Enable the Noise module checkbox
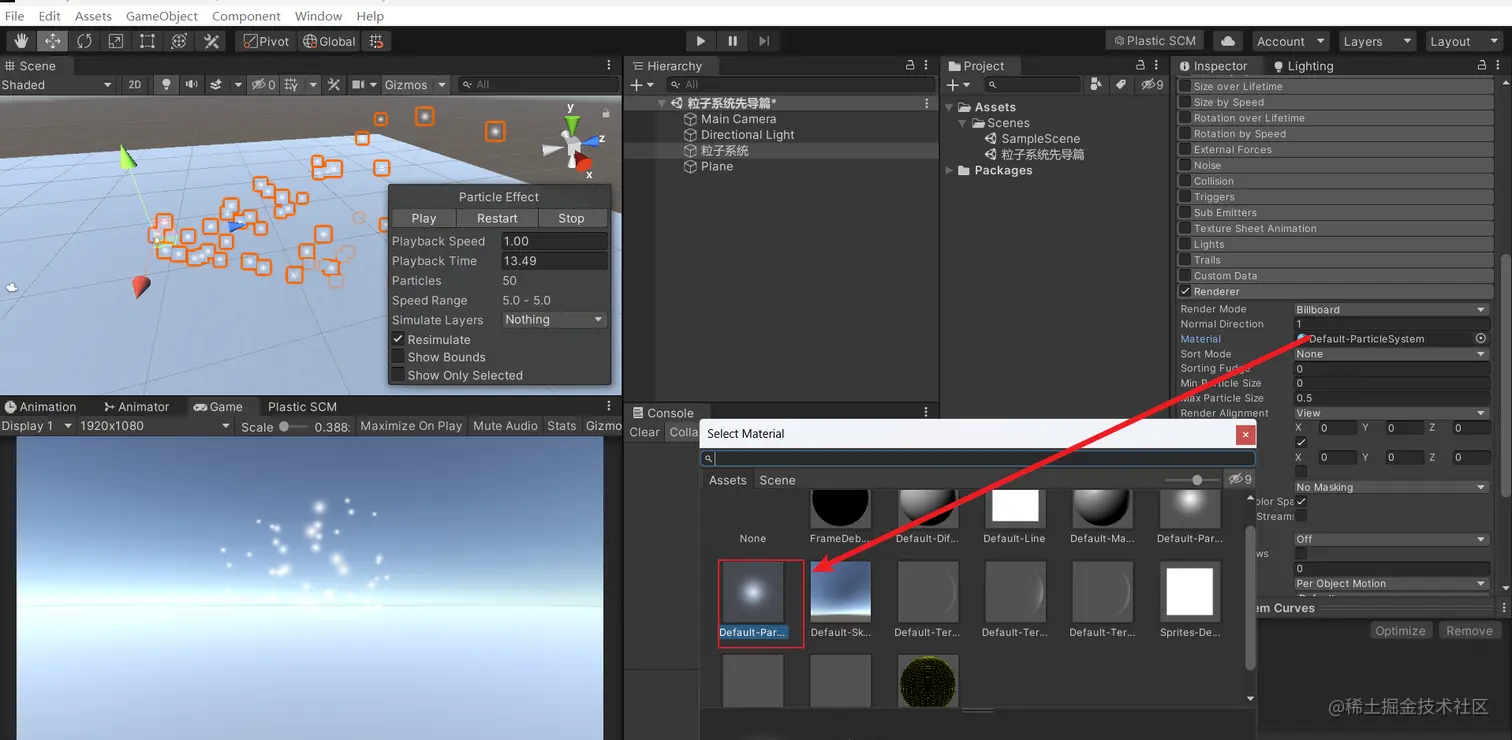Viewport: 1512px width, 740px height. coord(1185,165)
